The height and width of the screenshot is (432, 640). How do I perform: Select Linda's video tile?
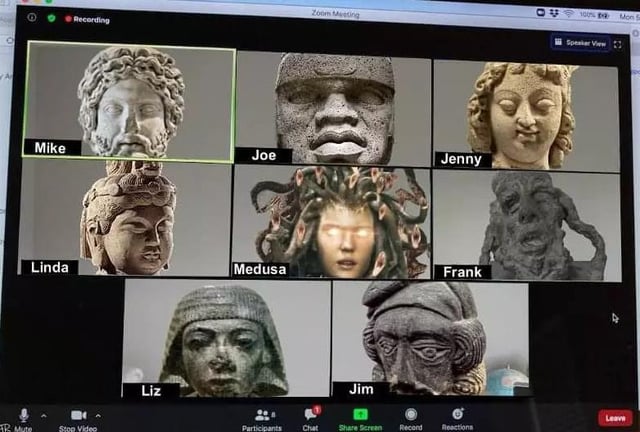pyautogui.click(x=125, y=217)
